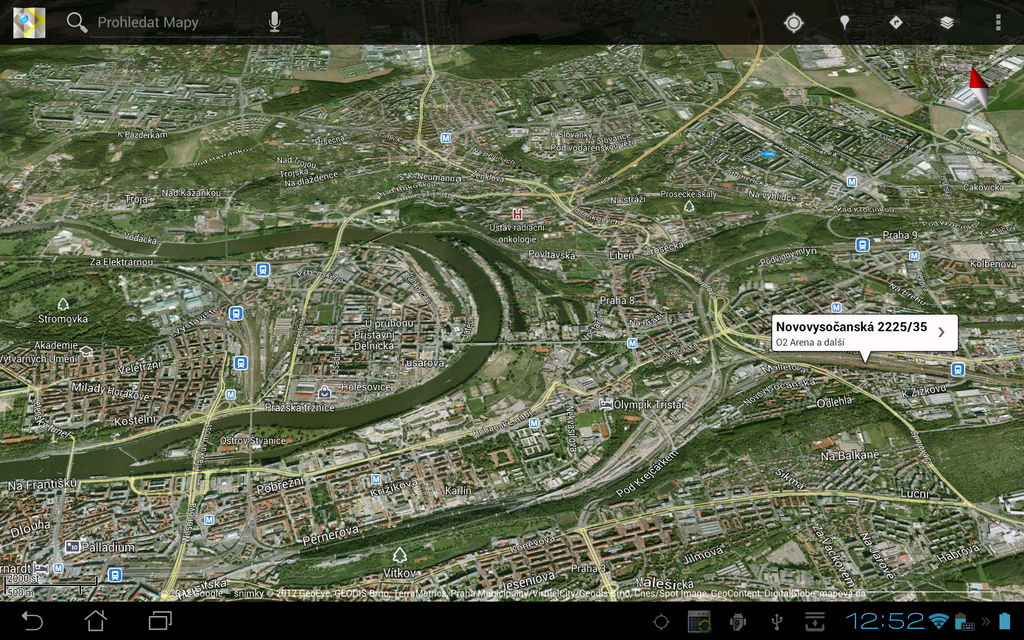Tap the search magnifier icon

pos(77,21)
